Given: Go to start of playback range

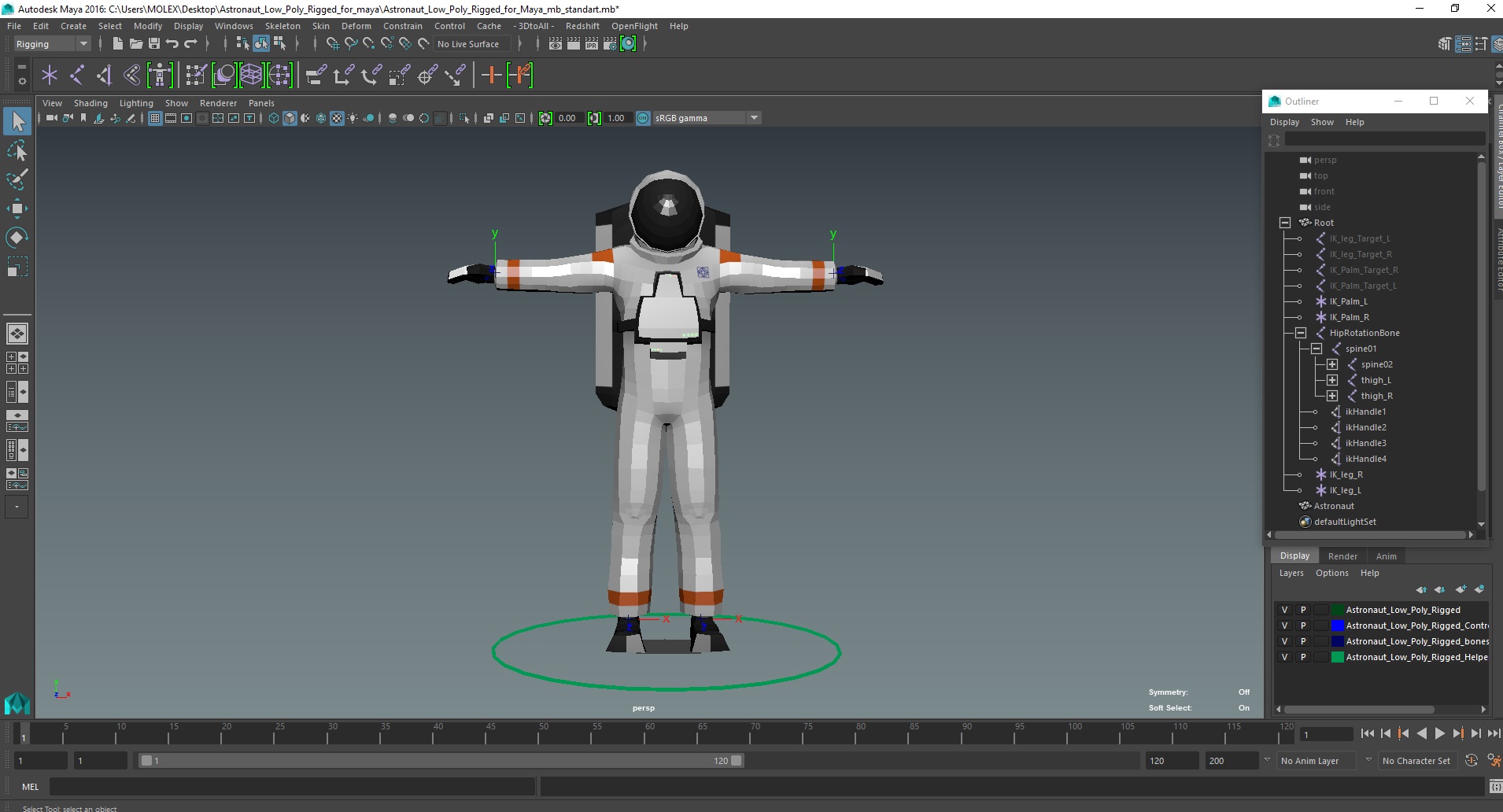Looking at the screenshot, I should pyautogui.click(x=1367, y=733).
